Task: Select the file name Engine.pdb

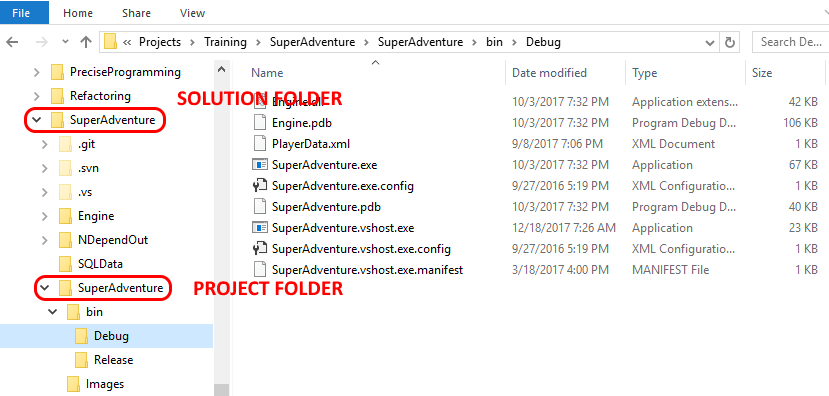Action: tap(302, 123)
